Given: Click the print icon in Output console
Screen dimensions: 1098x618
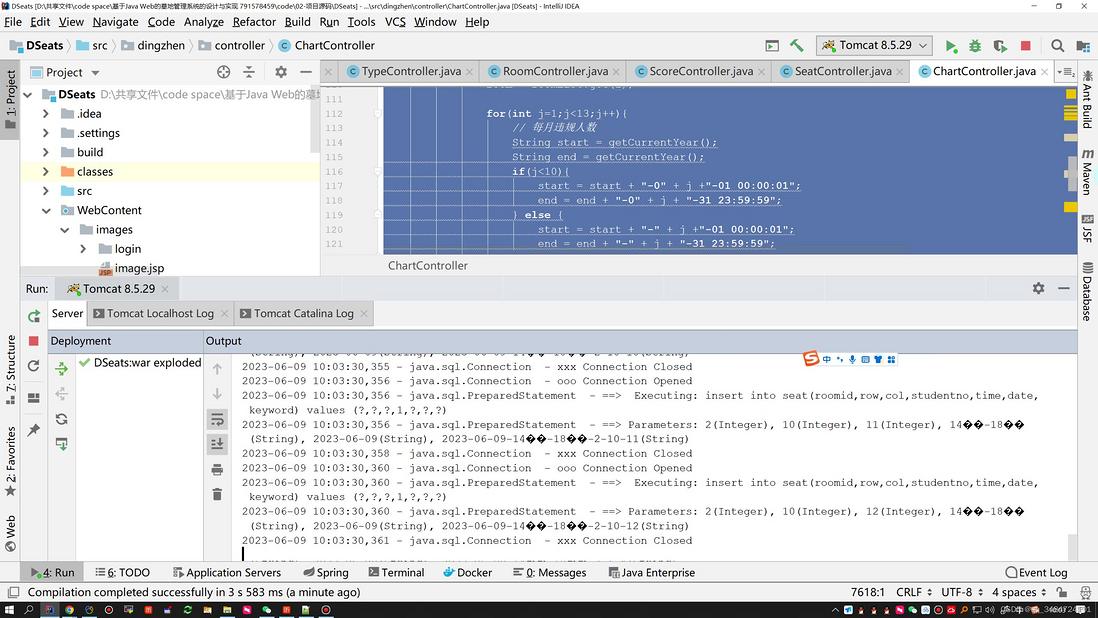Looking at the screenshot, I should click(x=217, y=470).
